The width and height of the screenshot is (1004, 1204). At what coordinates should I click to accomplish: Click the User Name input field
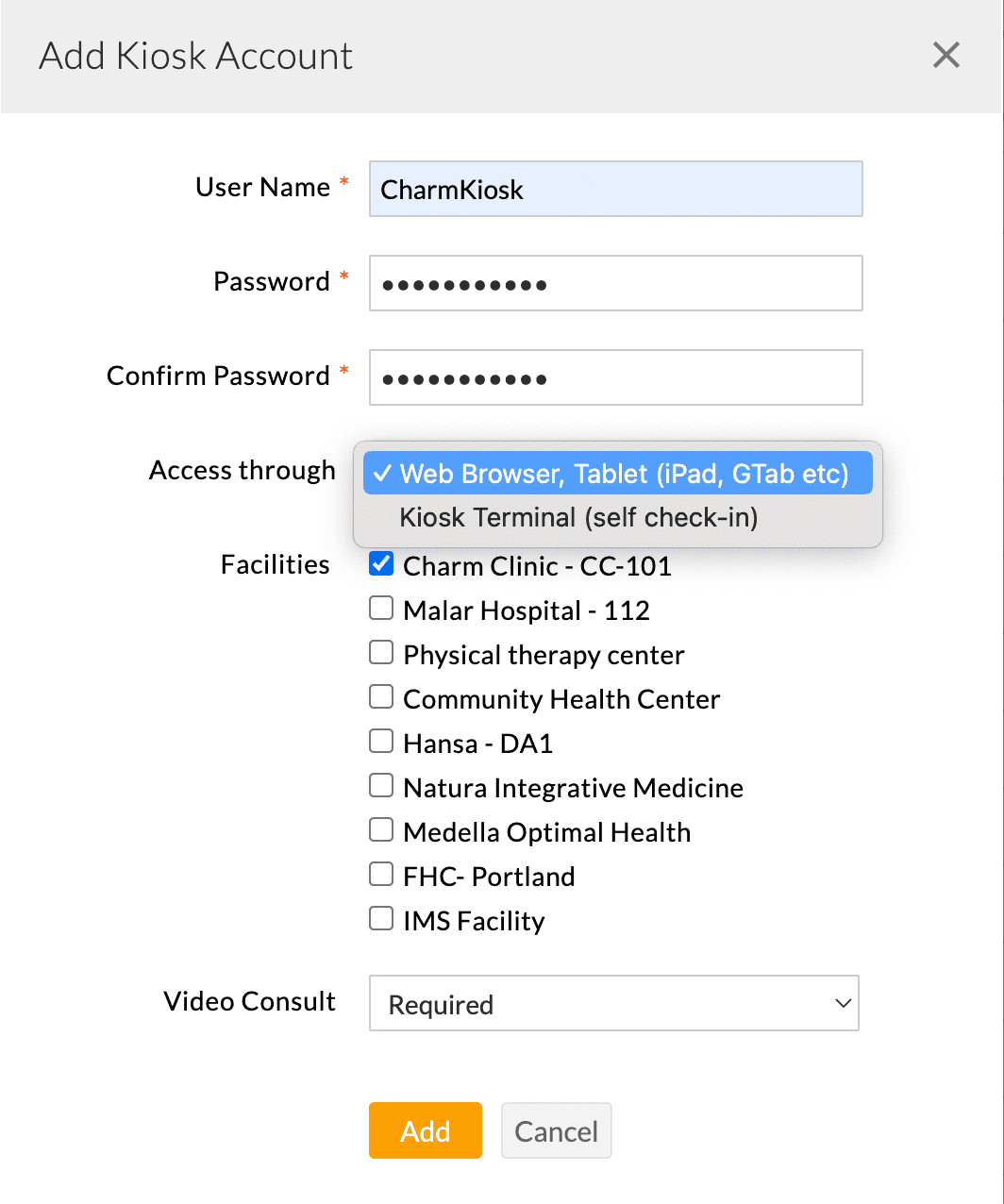click(615, 189)
